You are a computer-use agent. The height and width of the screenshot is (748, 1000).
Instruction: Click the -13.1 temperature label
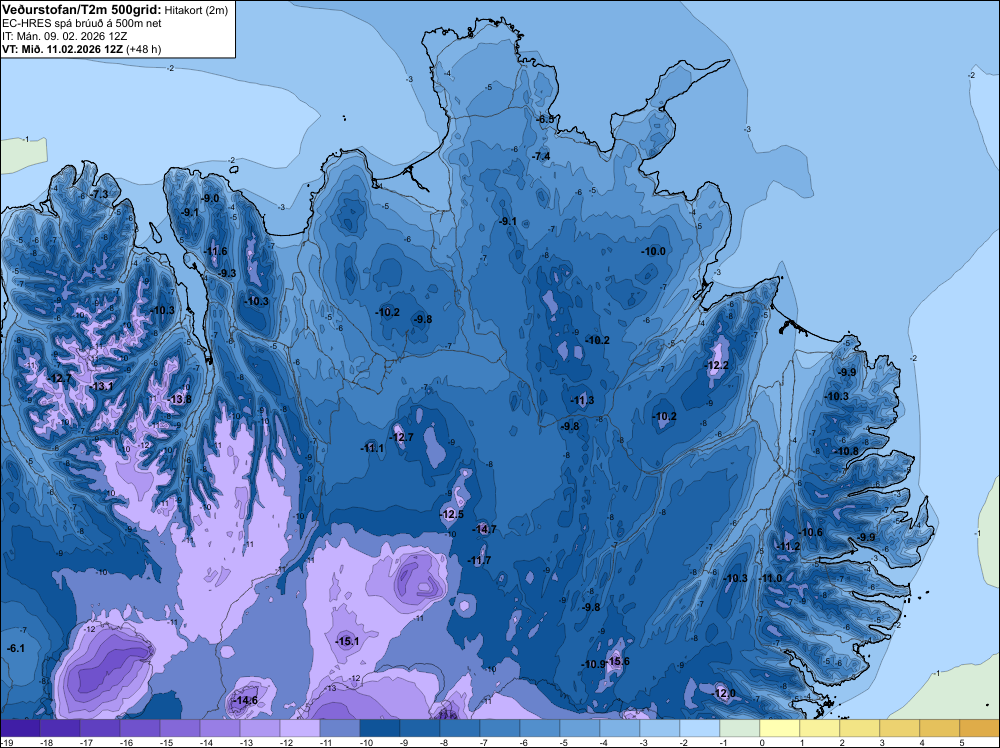click(x=102, y=386)
